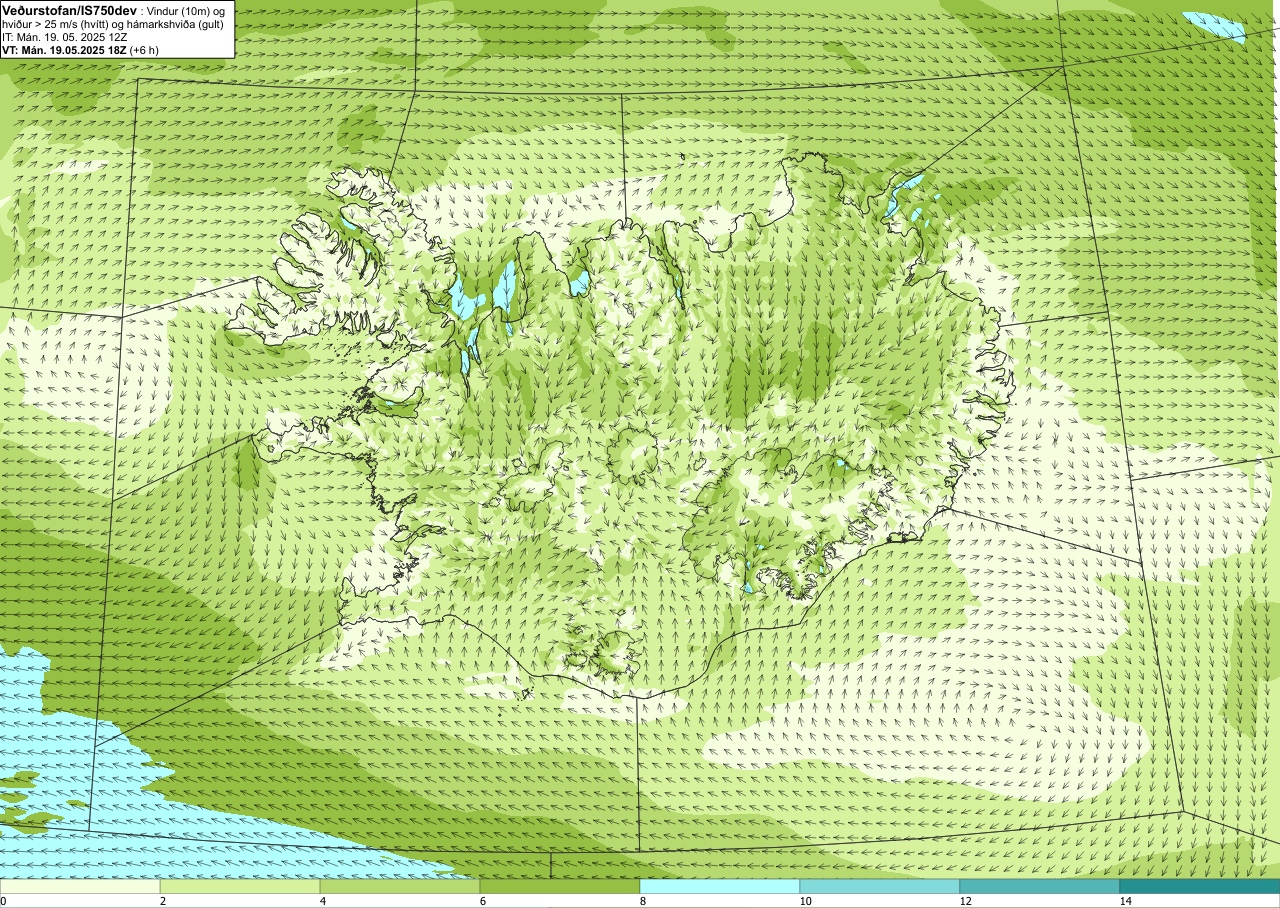Click the legend tick label "14"
Viewport: 1280px width, 908px height.
(x=1125, y=901)
